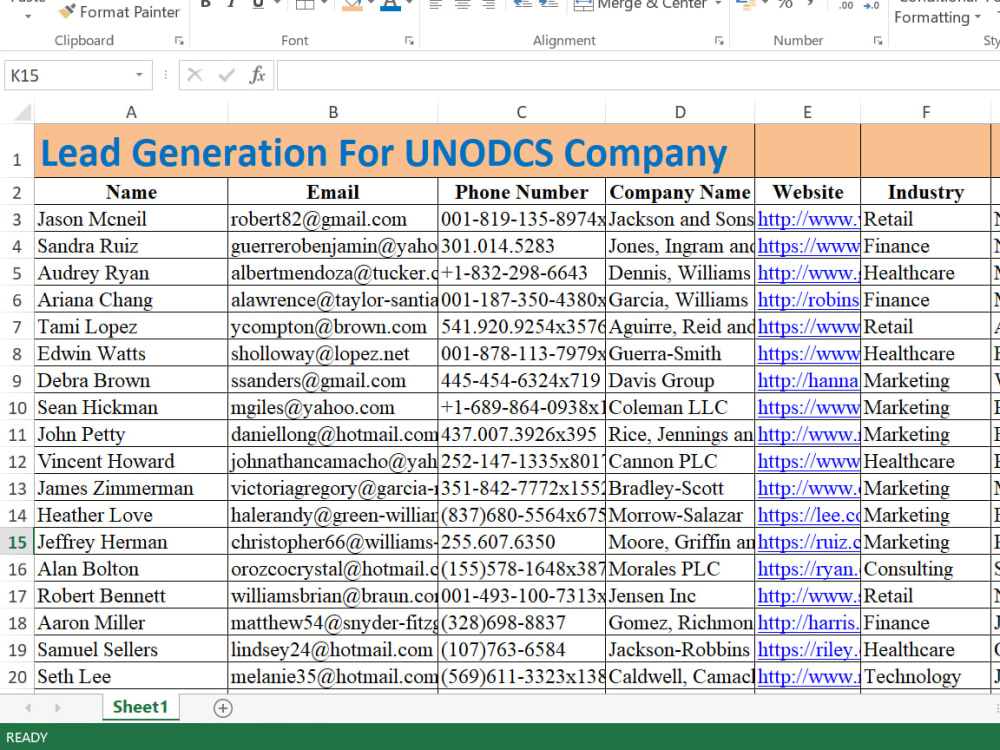Switch to the Sheet1 tab
The width and height of the screenshot is (1000, 750).
coord(140,707)
